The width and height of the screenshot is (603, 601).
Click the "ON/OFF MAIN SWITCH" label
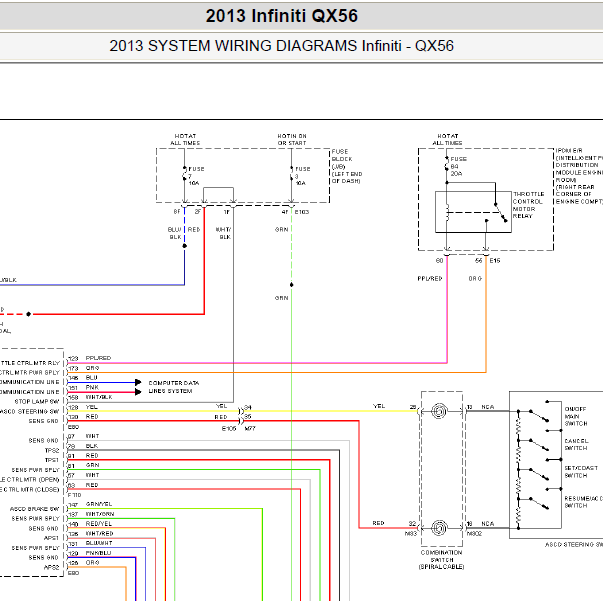576,416
